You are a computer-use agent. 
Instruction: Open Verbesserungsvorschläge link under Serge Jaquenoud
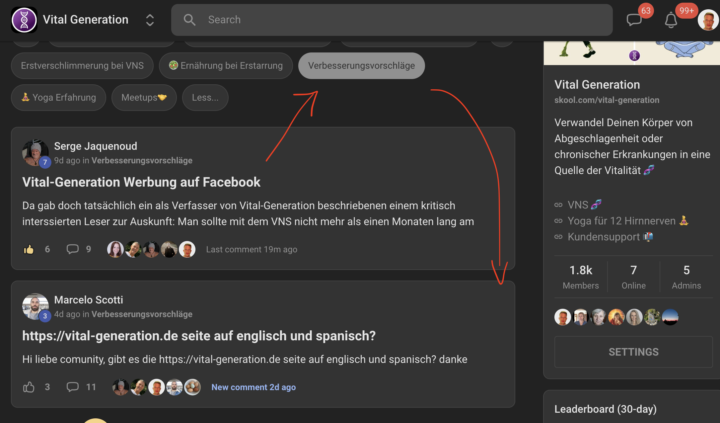click(x=142, y=160)
